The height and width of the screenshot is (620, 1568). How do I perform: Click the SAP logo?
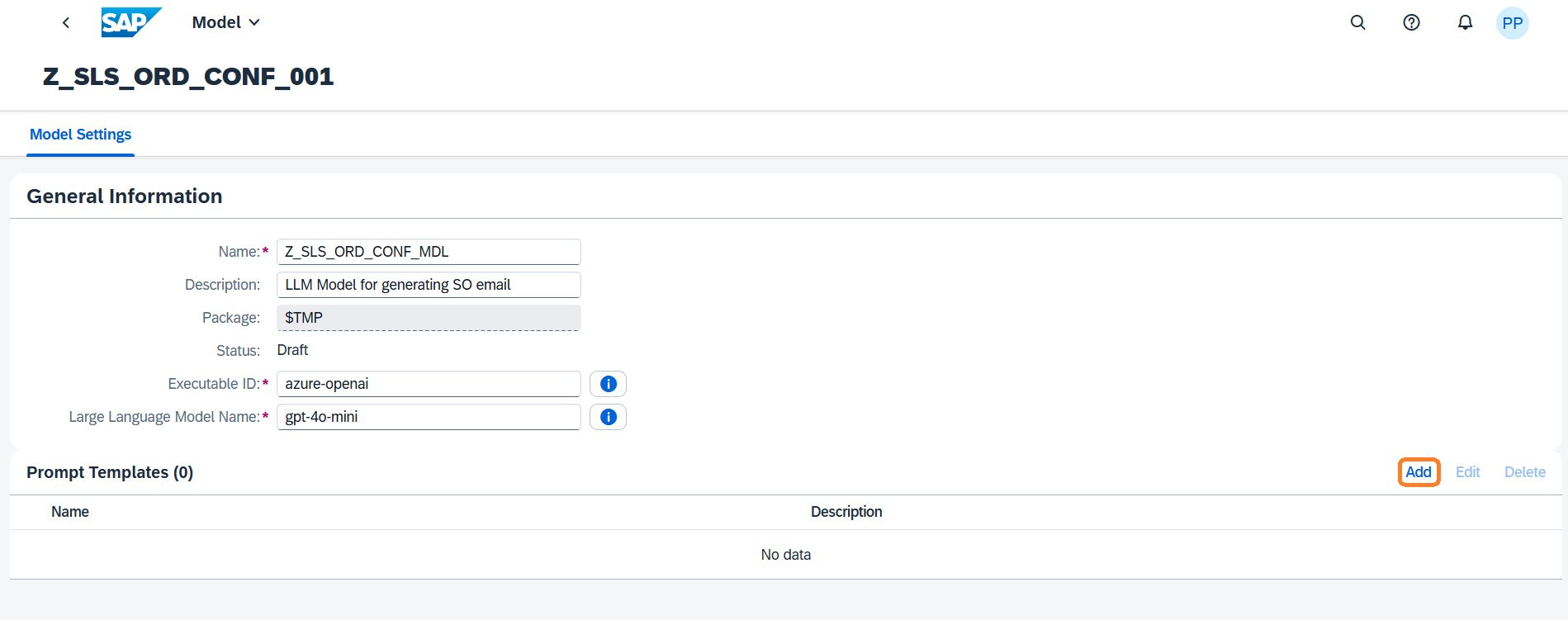(130, 22)
